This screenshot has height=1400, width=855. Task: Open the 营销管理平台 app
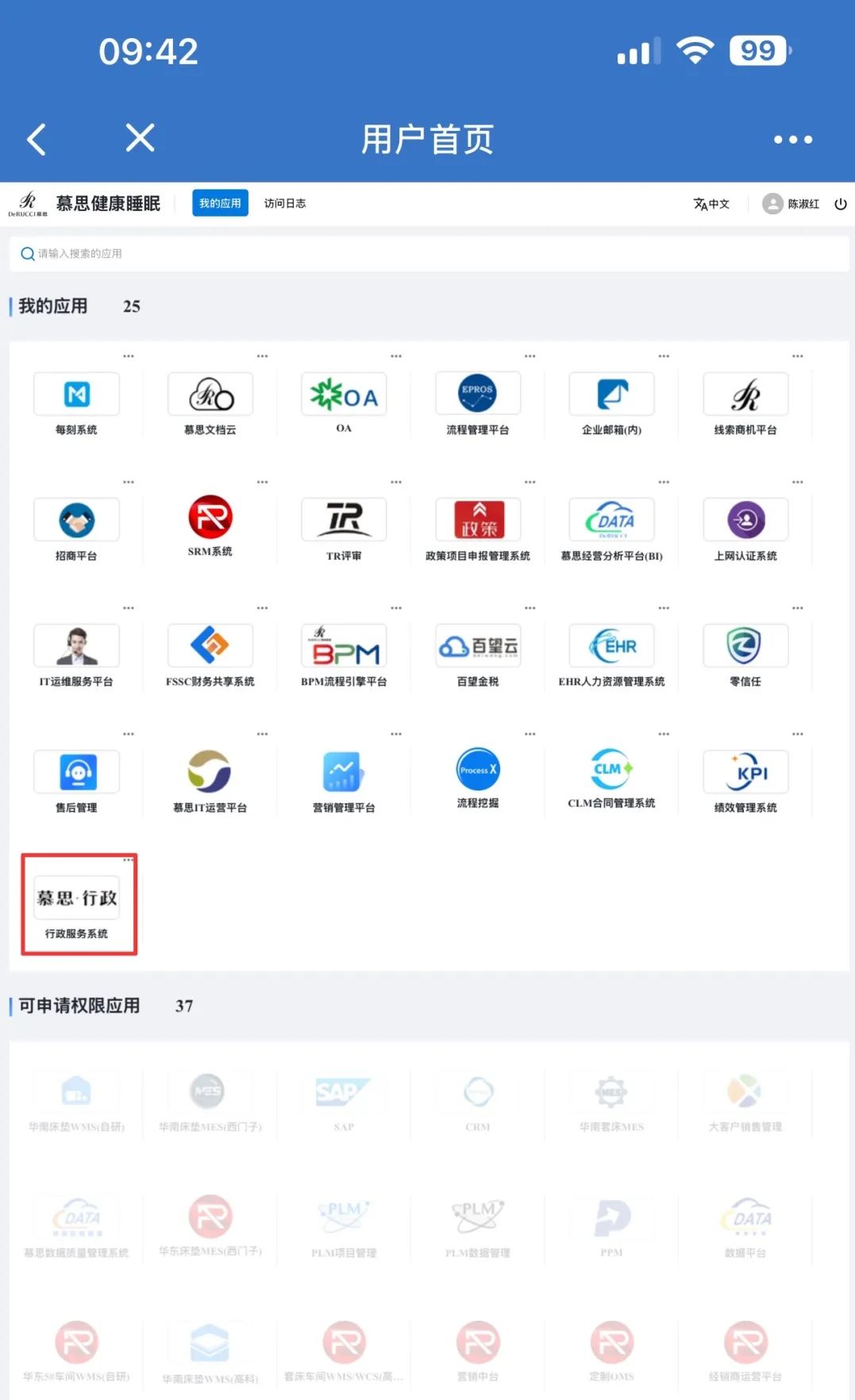click(x=344, y=772)
